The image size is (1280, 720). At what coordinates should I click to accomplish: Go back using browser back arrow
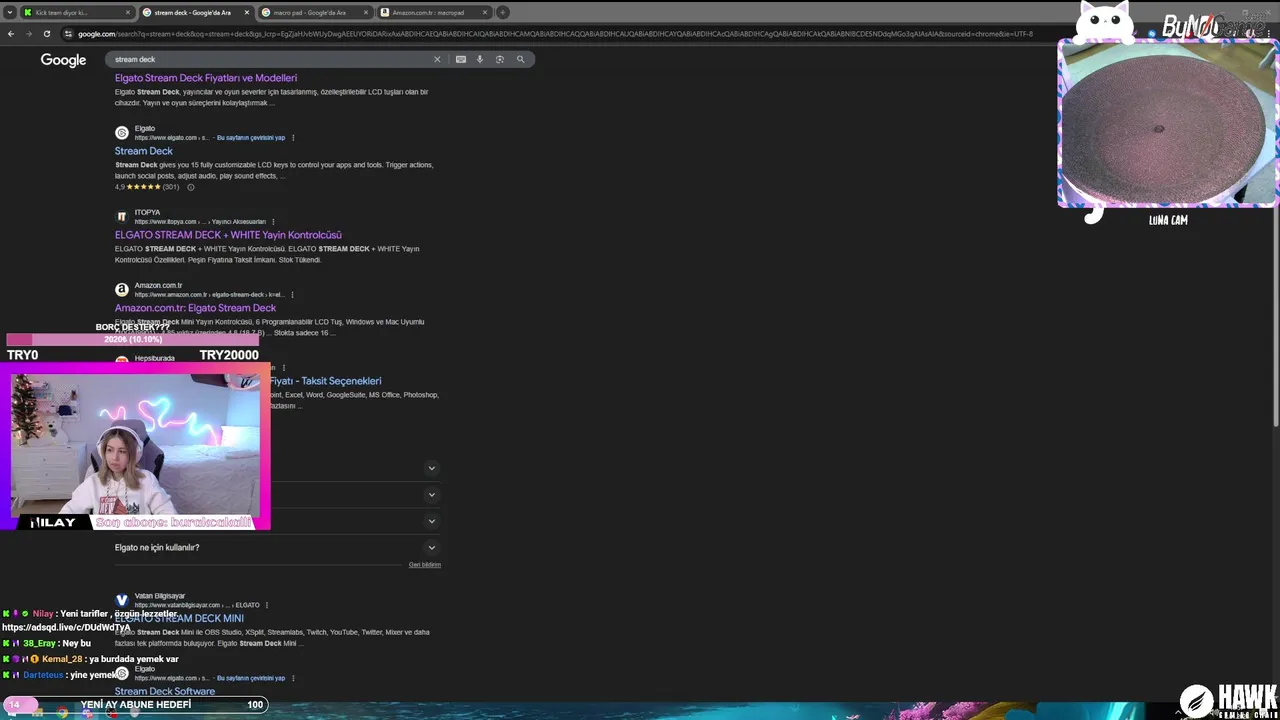pyautogui.click(x=10, y=33)
